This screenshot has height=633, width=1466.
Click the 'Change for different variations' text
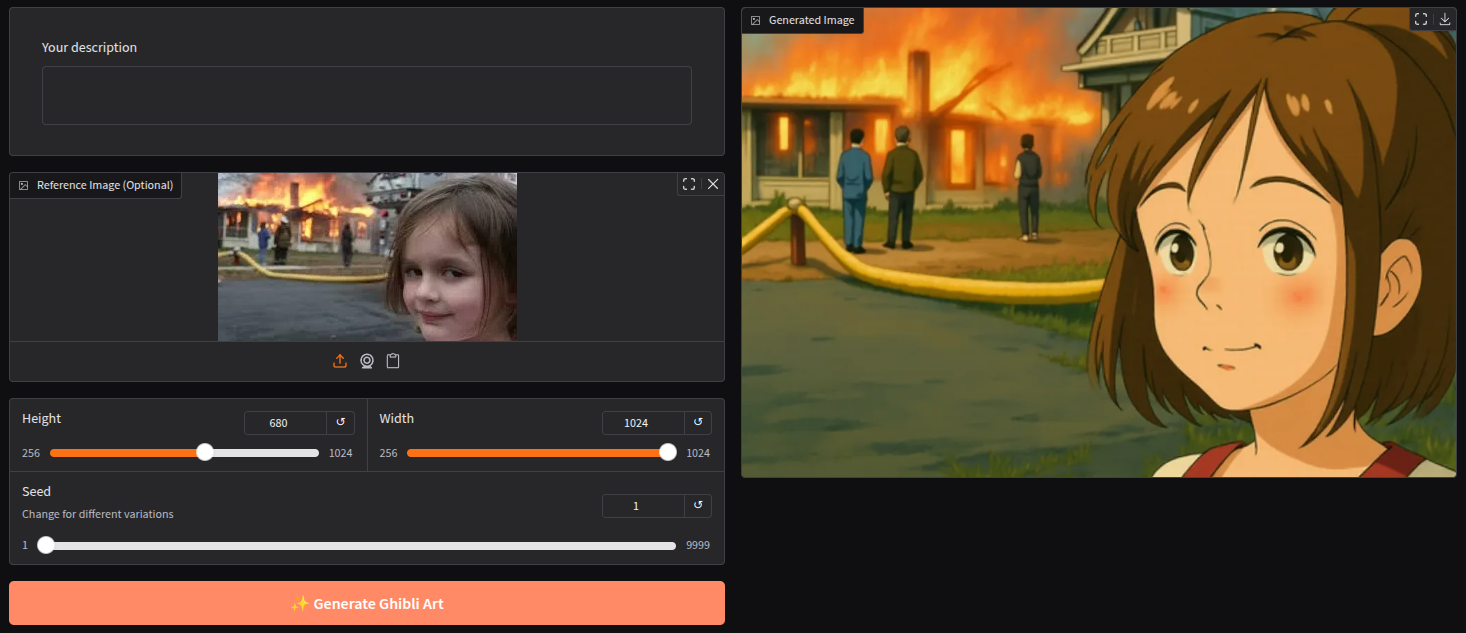tap(98, 514)
